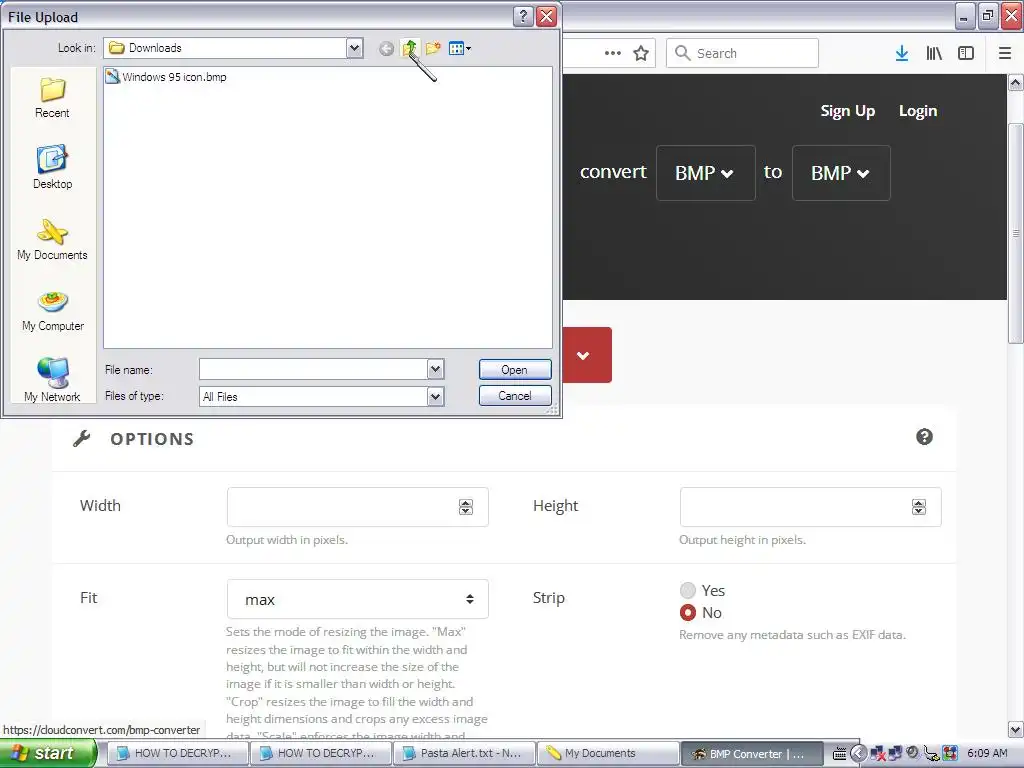Expand the File name dropdown arrow

pyautogui.click(x=436, y=370)
